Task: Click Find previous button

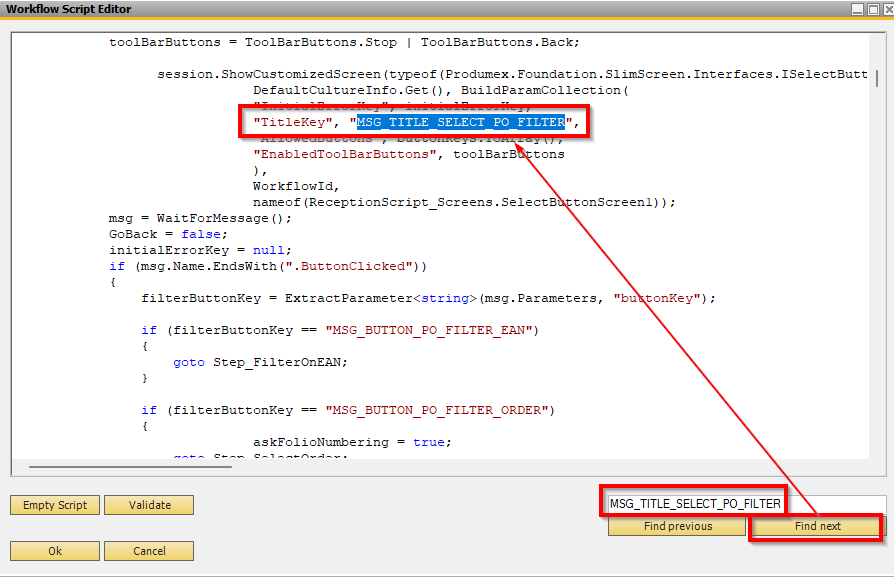Action: click(x=677, y=526)
